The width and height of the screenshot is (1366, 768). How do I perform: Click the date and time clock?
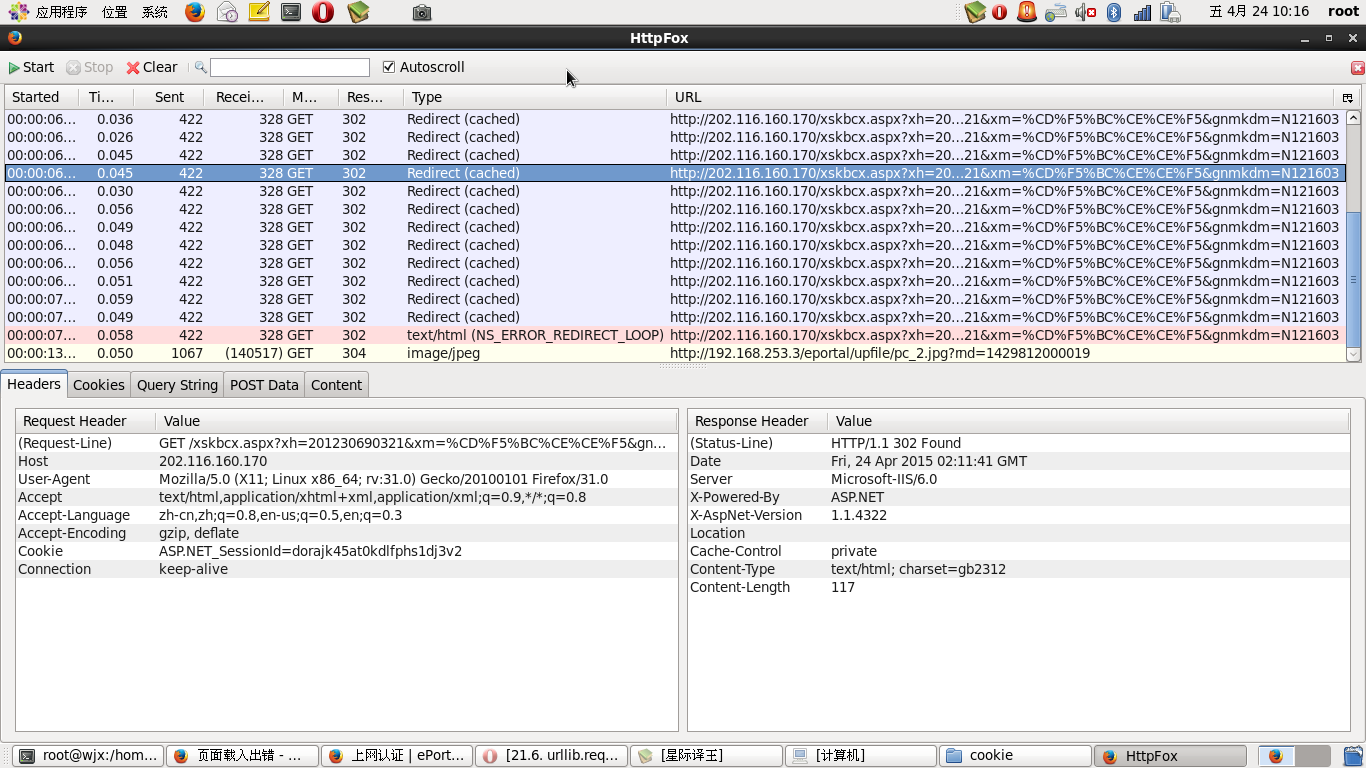click(x=1258, y=12)
